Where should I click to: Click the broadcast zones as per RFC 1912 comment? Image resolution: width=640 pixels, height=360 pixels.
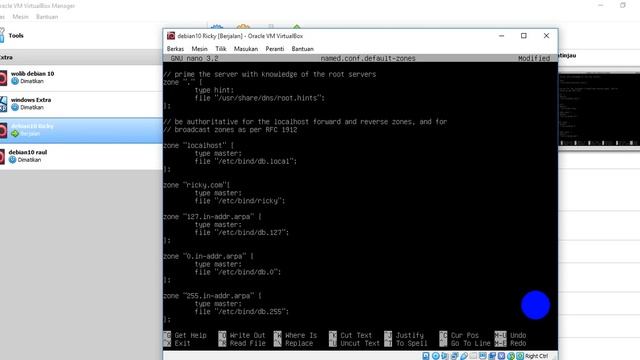230,130
